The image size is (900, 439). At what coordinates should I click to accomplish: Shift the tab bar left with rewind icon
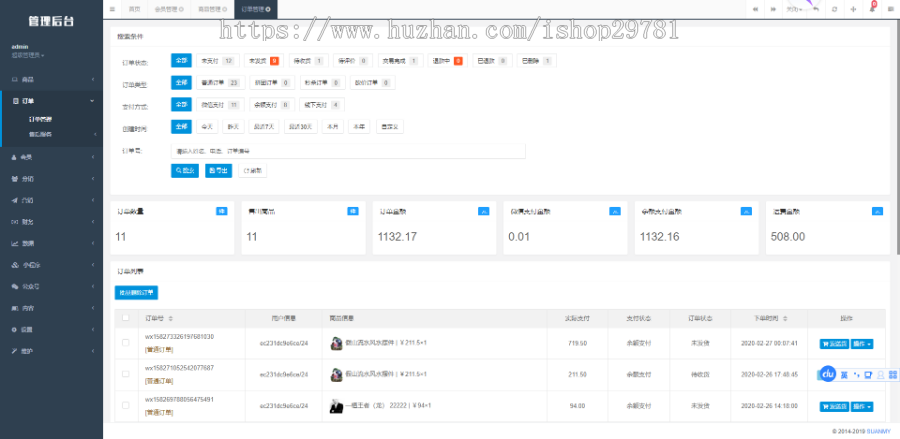(x=756, y=9)
